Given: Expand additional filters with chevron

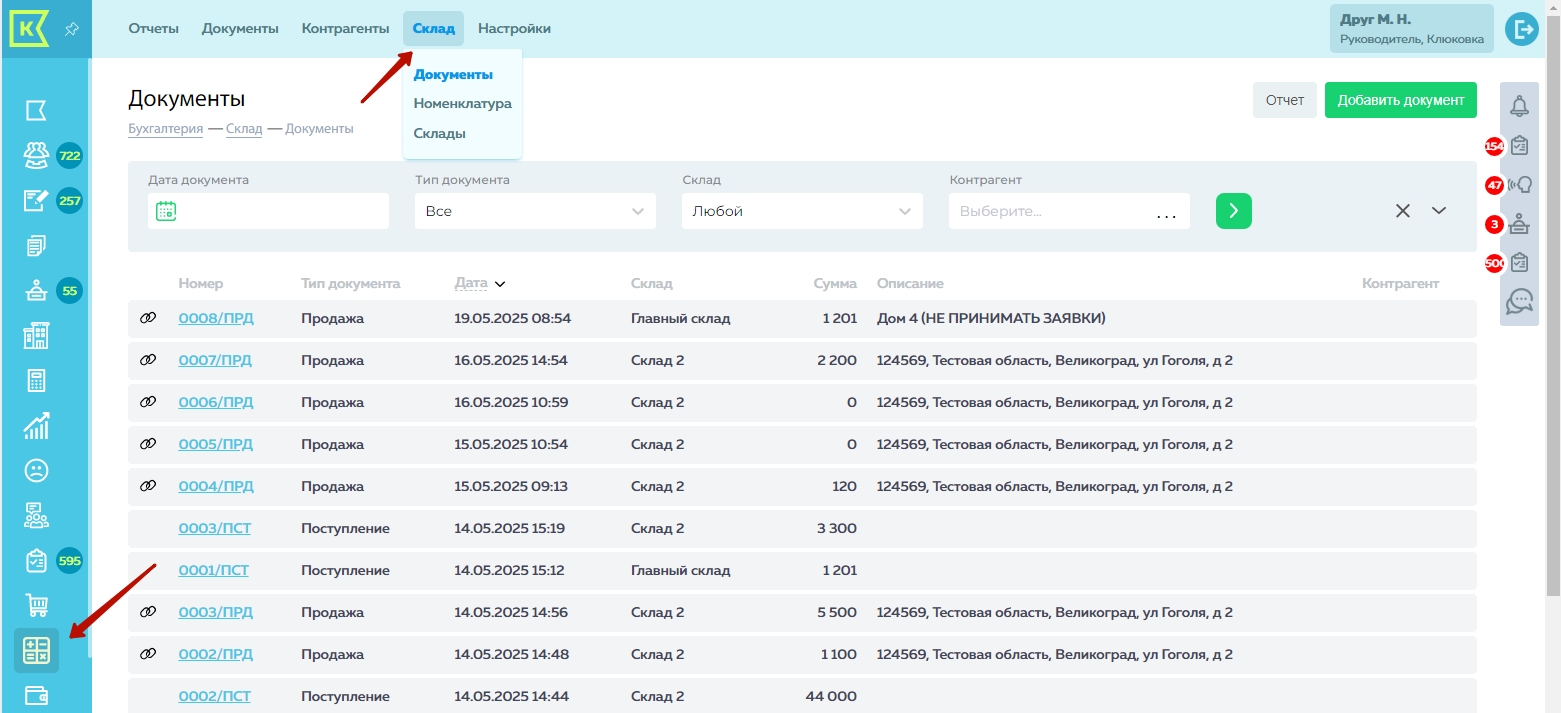Looking at the screenshot, I should [x=1439, y=210].
